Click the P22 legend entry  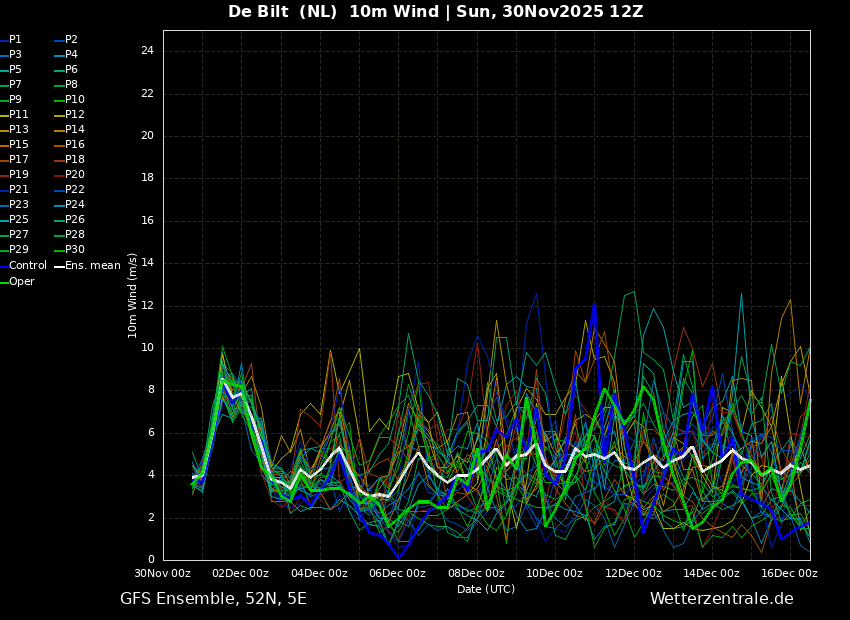tap(75, 190)
